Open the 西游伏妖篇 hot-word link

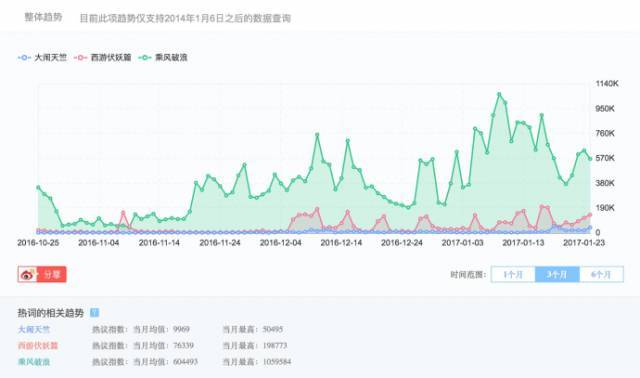point(38,345)
